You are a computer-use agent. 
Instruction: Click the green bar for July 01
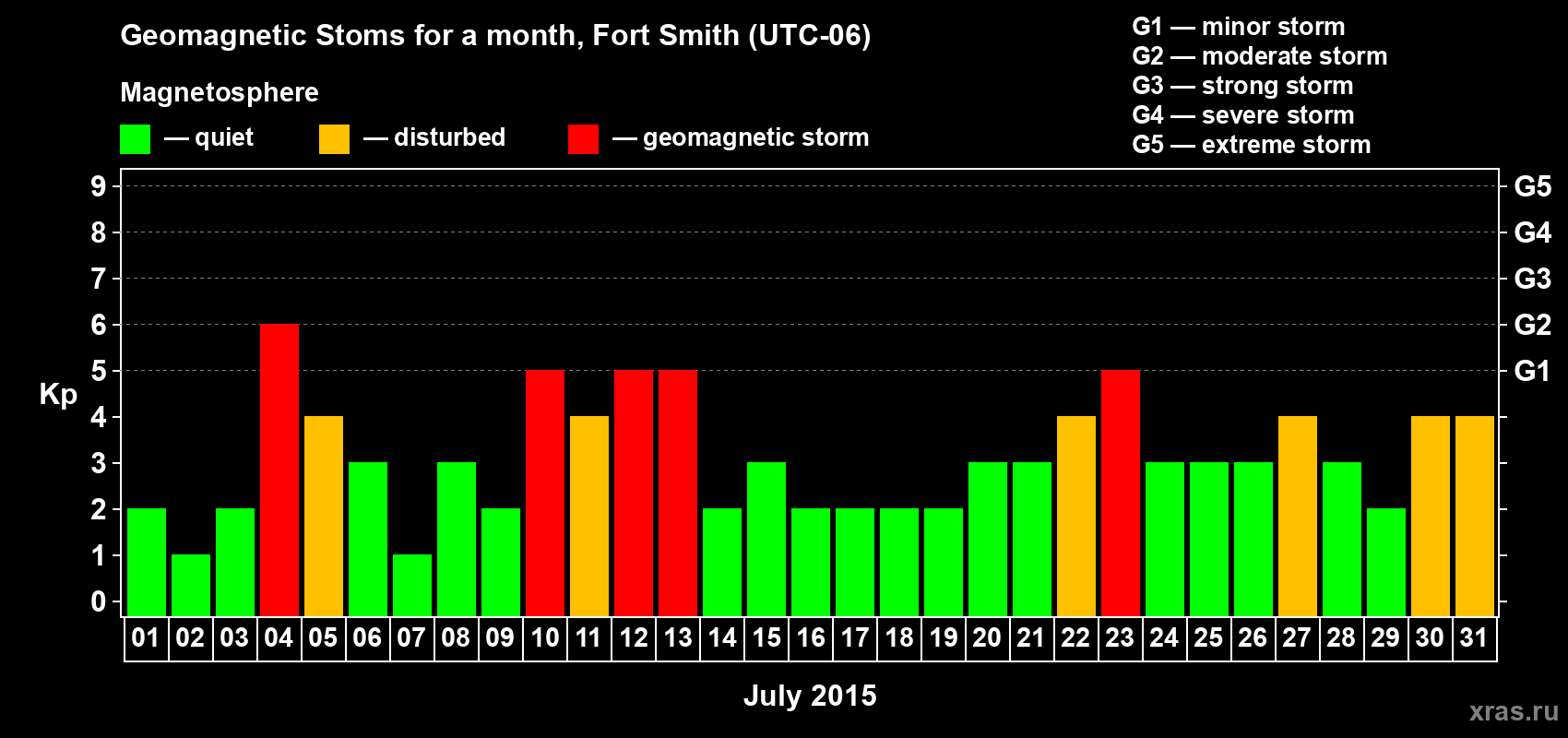pyautogui.click(x=147, y=562)
